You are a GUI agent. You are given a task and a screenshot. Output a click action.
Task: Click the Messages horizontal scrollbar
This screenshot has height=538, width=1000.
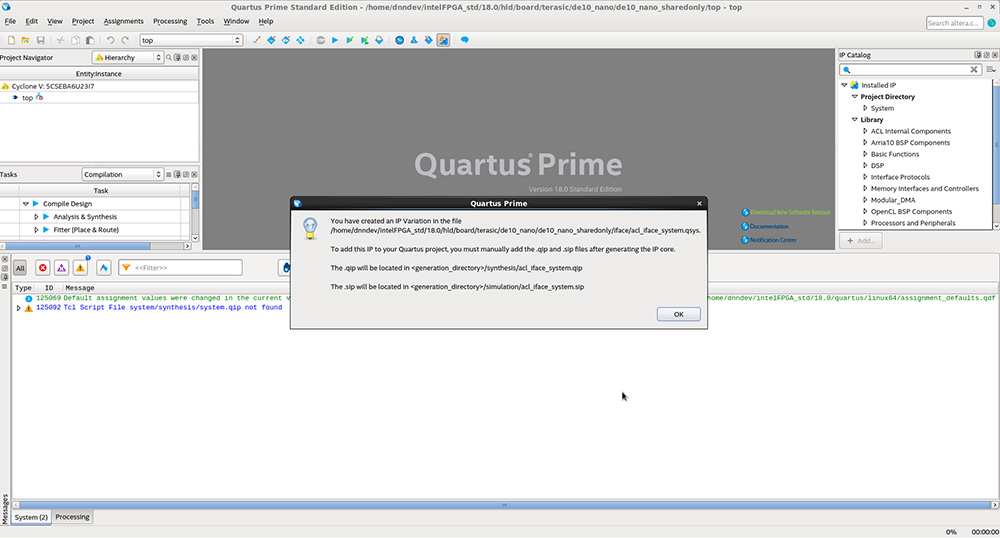click(504, 505)
